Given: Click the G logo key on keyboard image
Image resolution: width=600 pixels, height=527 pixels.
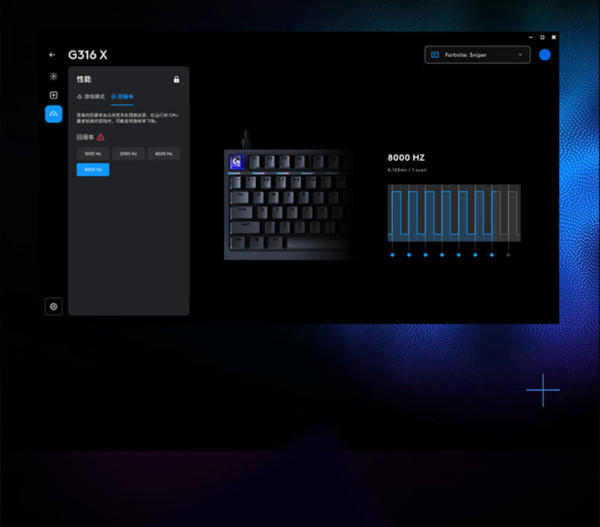Looking at the screenshot, I should click(x=236, y=162).
